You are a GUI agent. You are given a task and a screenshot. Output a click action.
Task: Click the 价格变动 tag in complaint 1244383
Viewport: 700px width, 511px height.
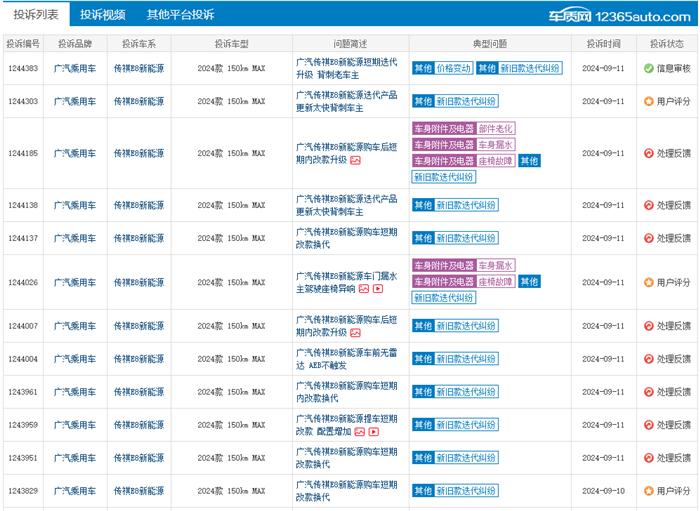coord(454,68)
